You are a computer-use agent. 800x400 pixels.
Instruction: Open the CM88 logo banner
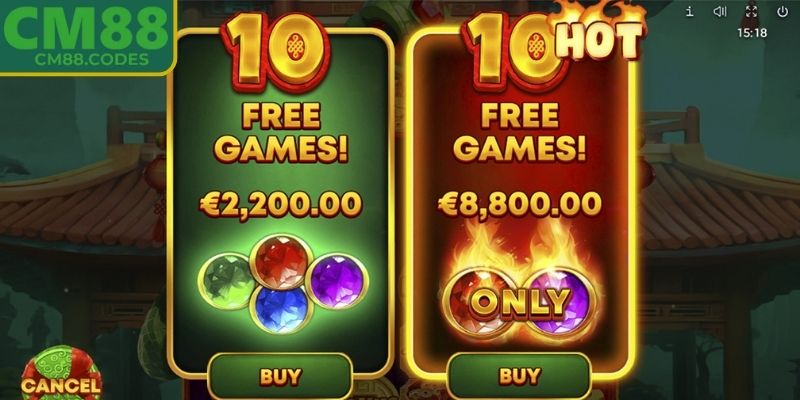click(x=87, y=37)
